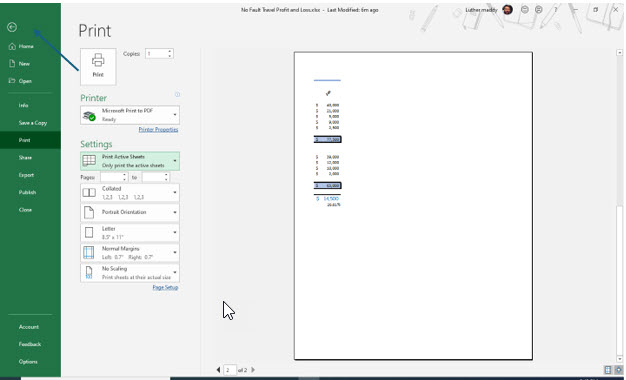Click the Print Active Sheets grid icon
Screen dimensions: 626x380
(x=89, y=161)
